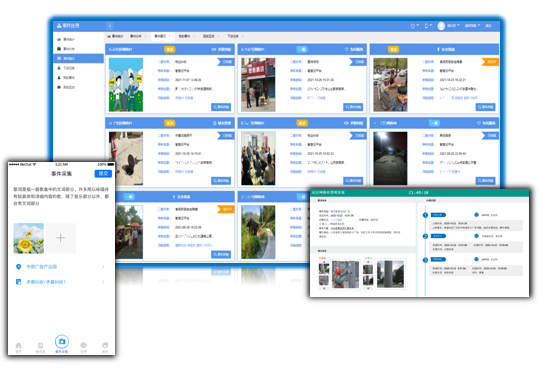Select the highlighted third item in left sidebar

[x=79, y=58]
